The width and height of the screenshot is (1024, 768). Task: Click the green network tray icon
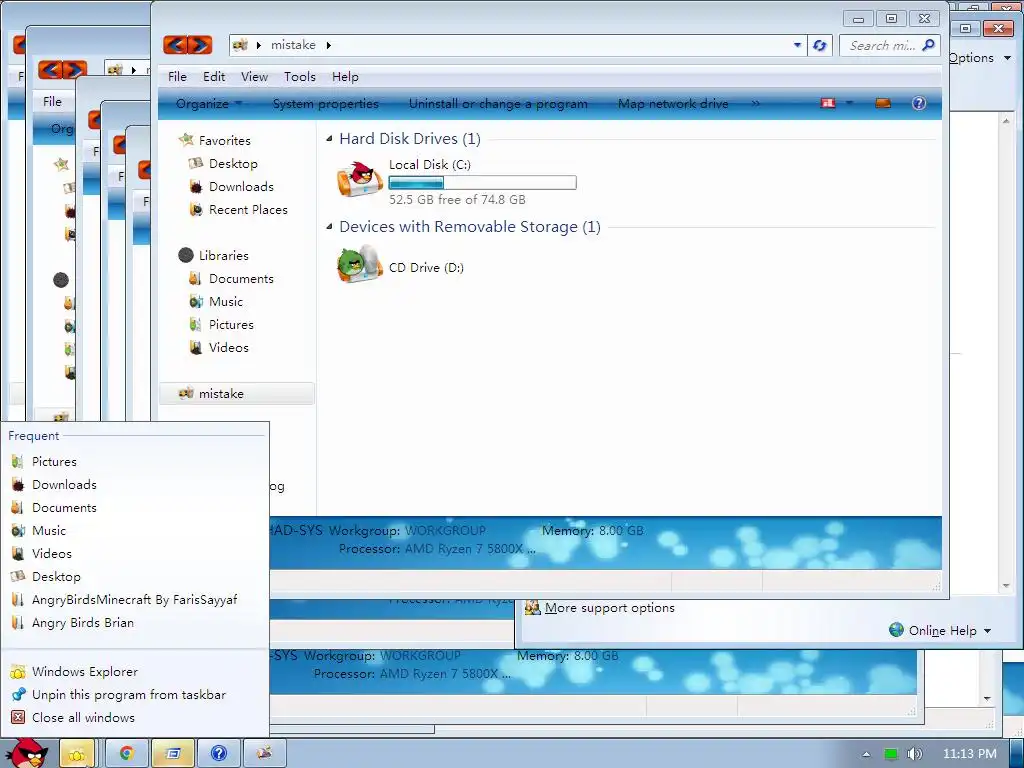[x=891, y=754]
